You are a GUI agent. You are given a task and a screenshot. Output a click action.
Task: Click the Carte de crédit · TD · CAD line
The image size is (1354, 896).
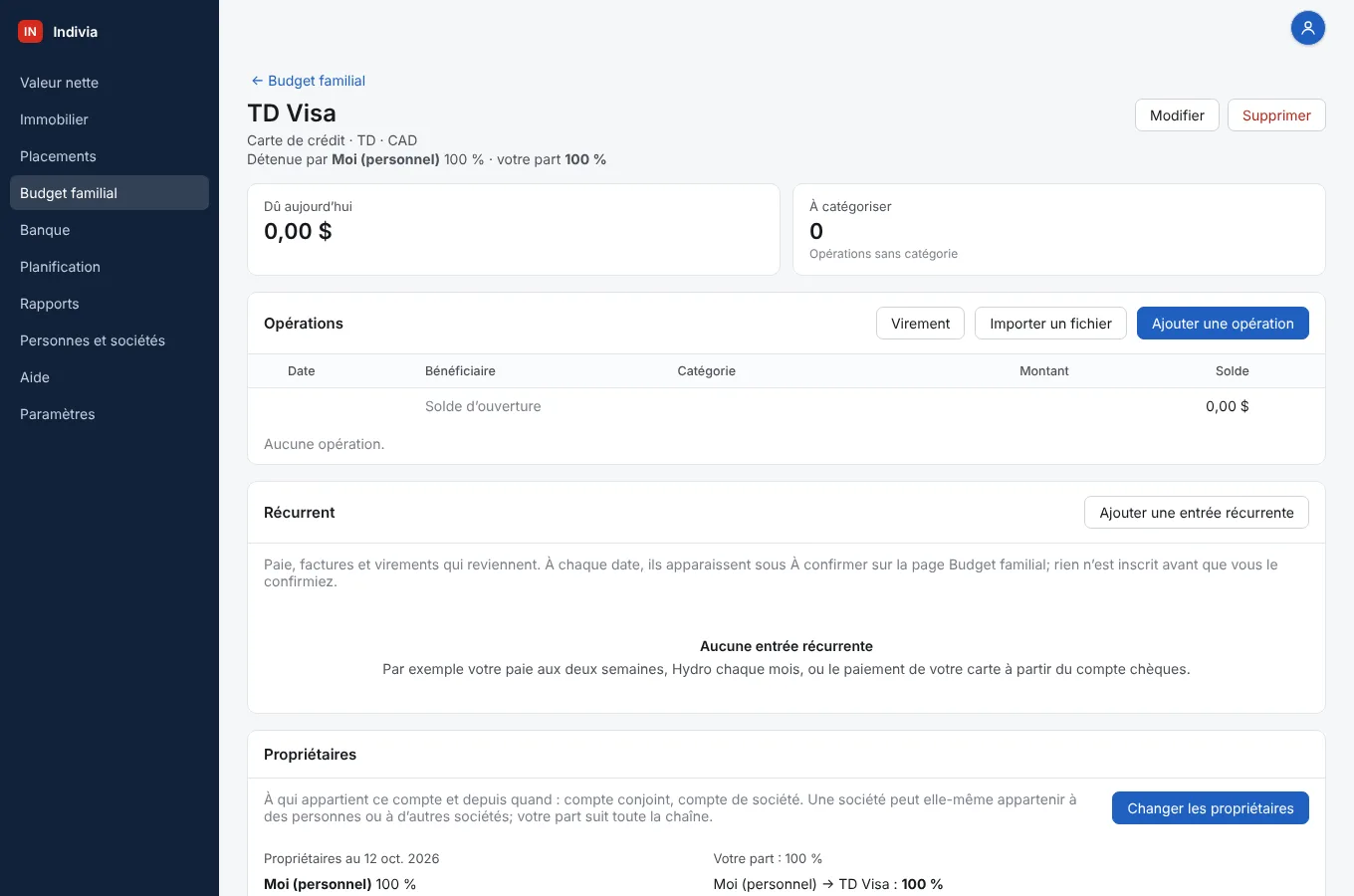point(333,140)
